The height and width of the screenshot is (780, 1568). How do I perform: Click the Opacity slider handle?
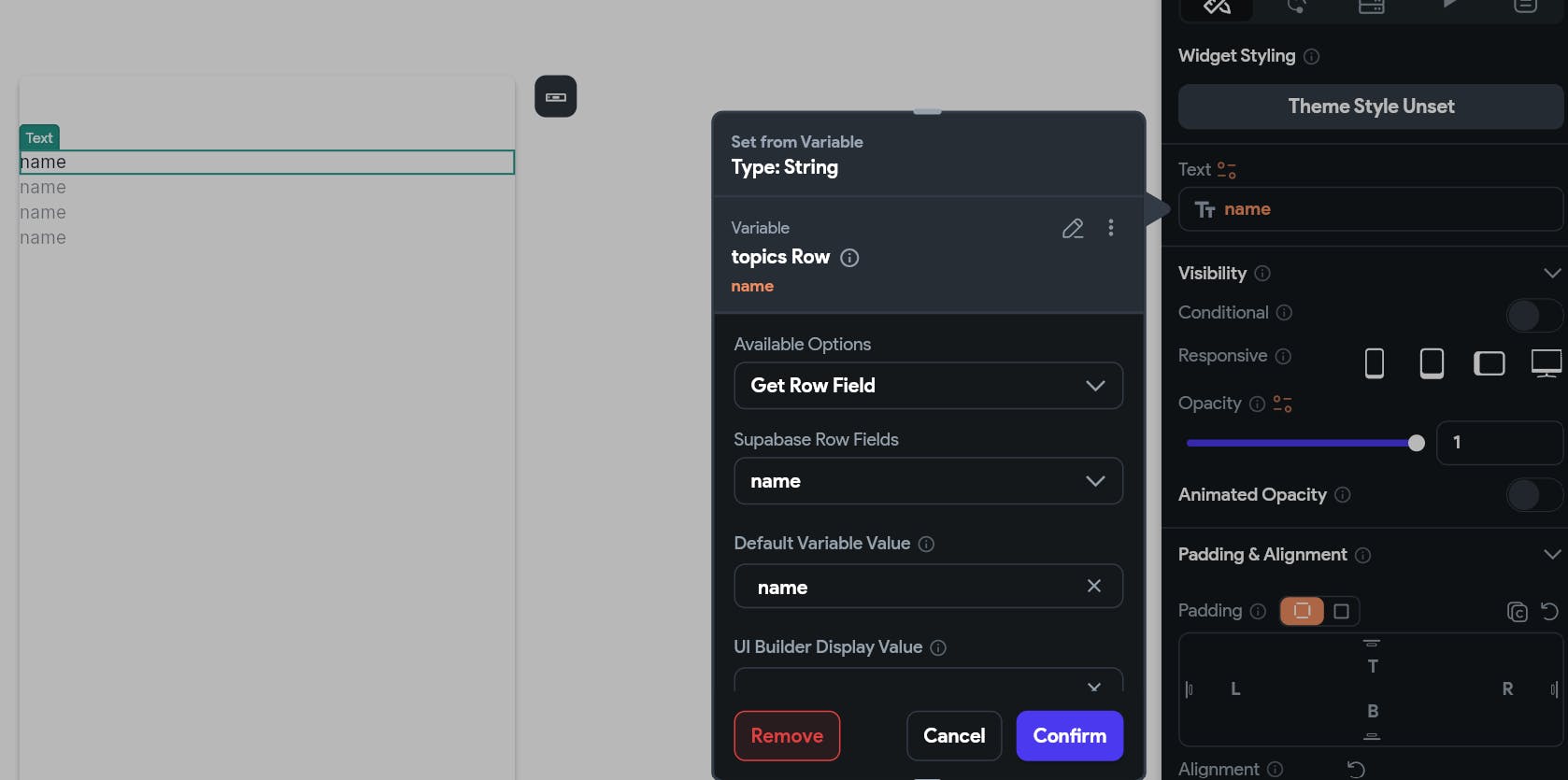click(1417, 443)
